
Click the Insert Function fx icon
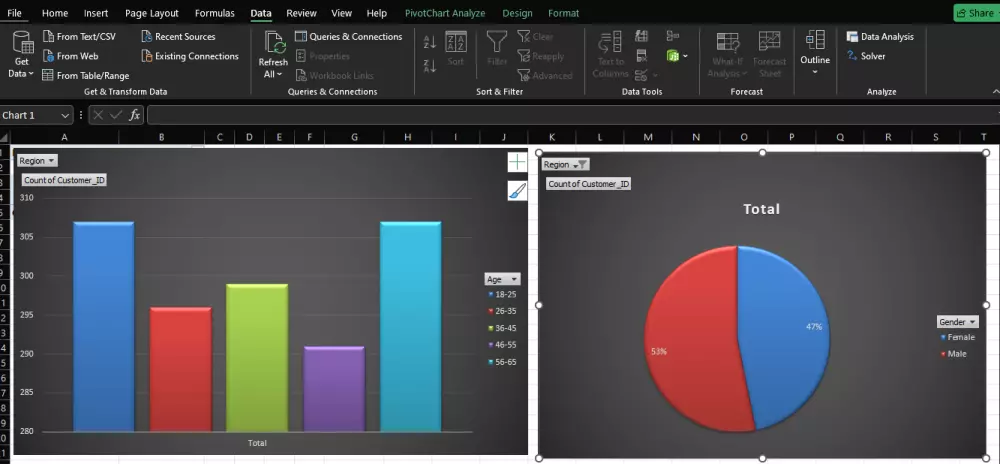[x=135, y=115]
